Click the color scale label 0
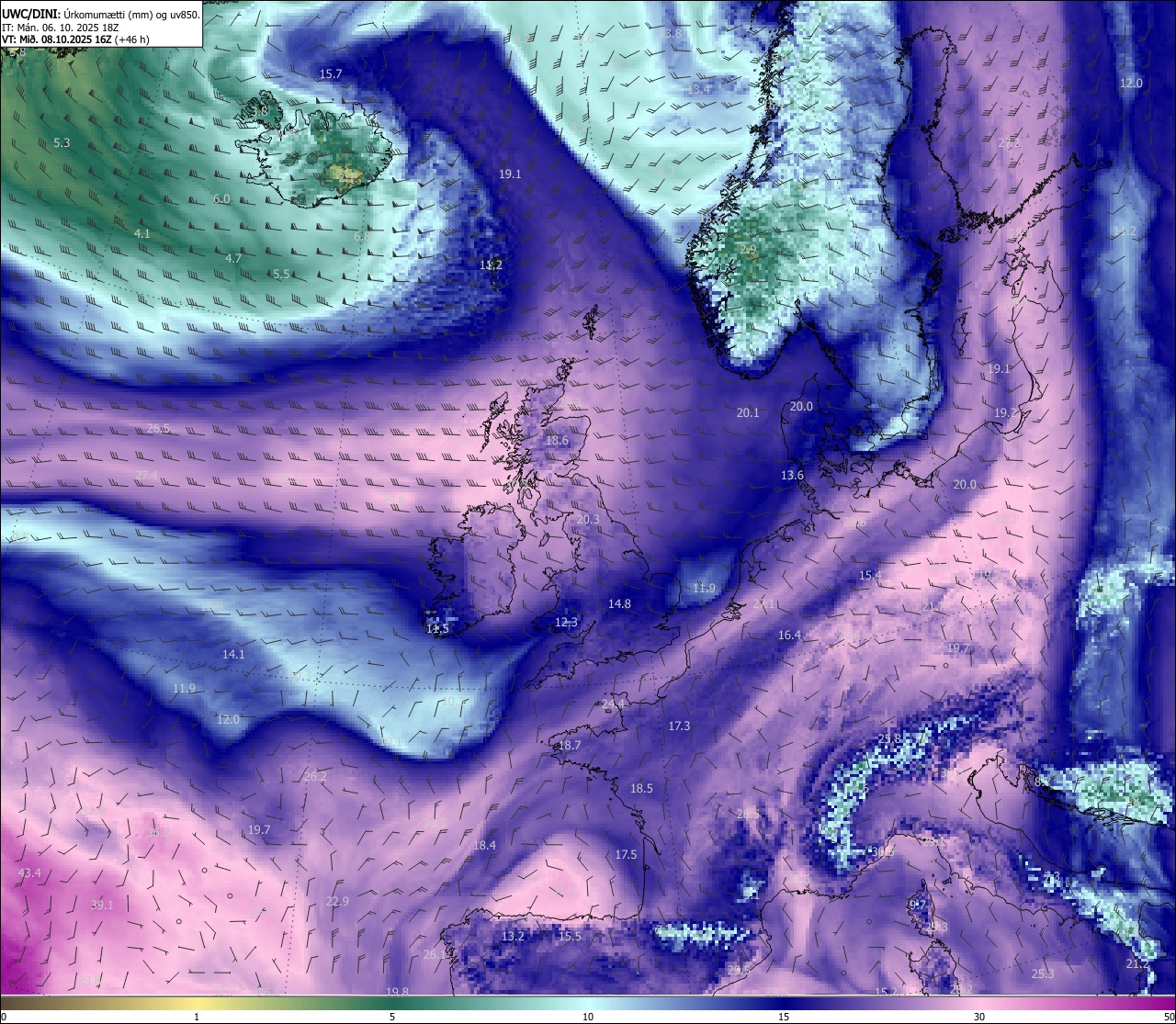The image size is (1176, 1024). point(4,1017)
